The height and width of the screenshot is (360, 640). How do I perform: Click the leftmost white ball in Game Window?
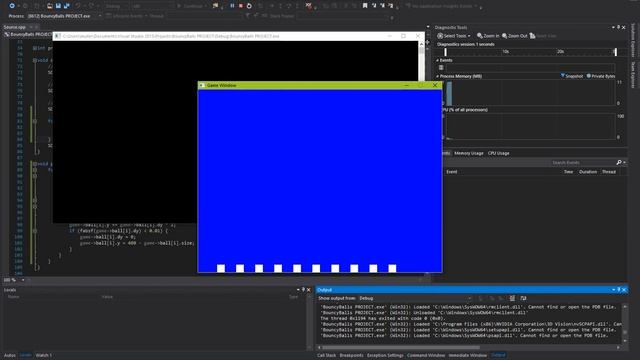[221, 268]
